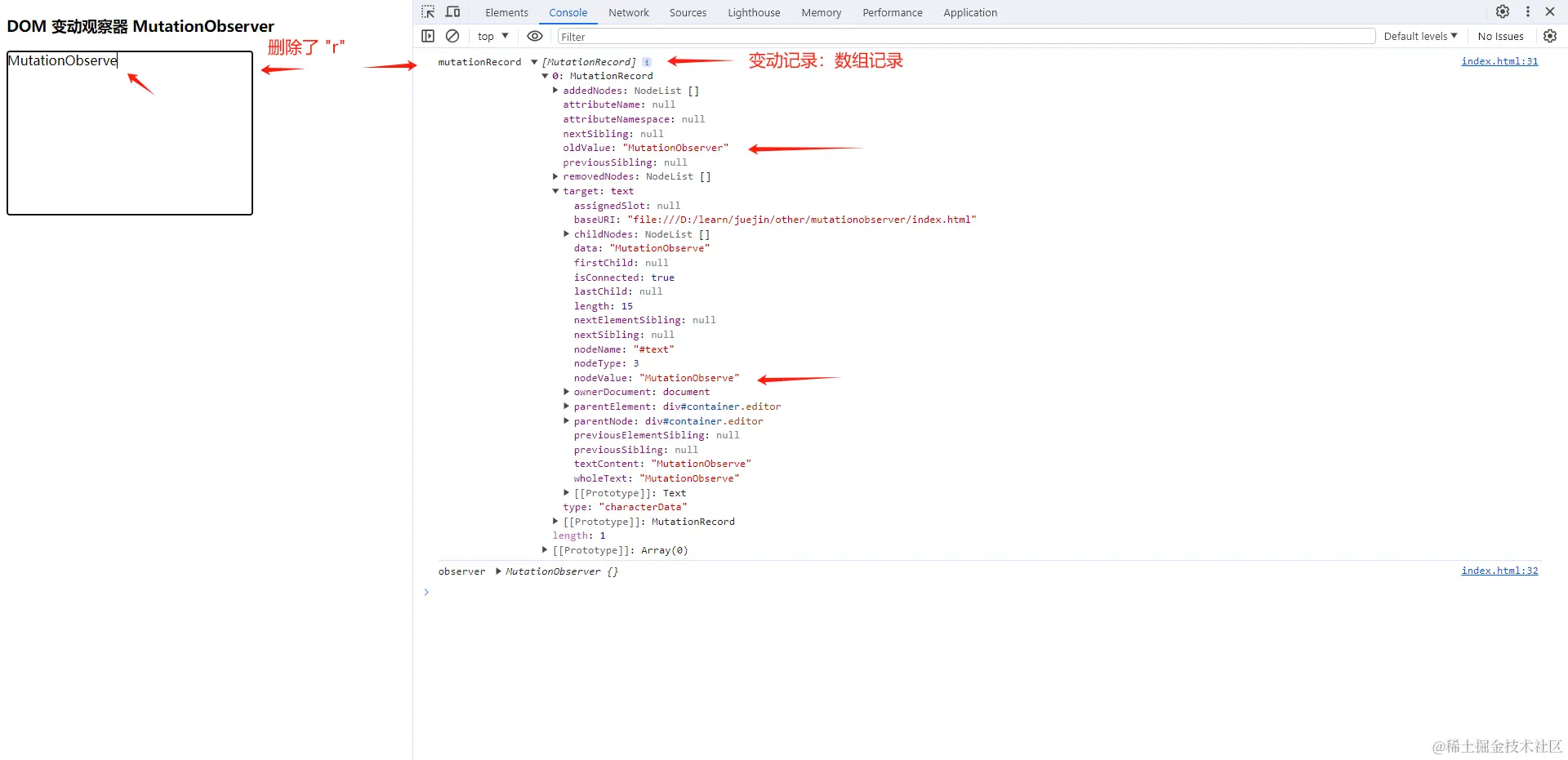Open the DevTools three-dot more options menu
This screenshot has width=1568, height=760.
coord(1528,12)
